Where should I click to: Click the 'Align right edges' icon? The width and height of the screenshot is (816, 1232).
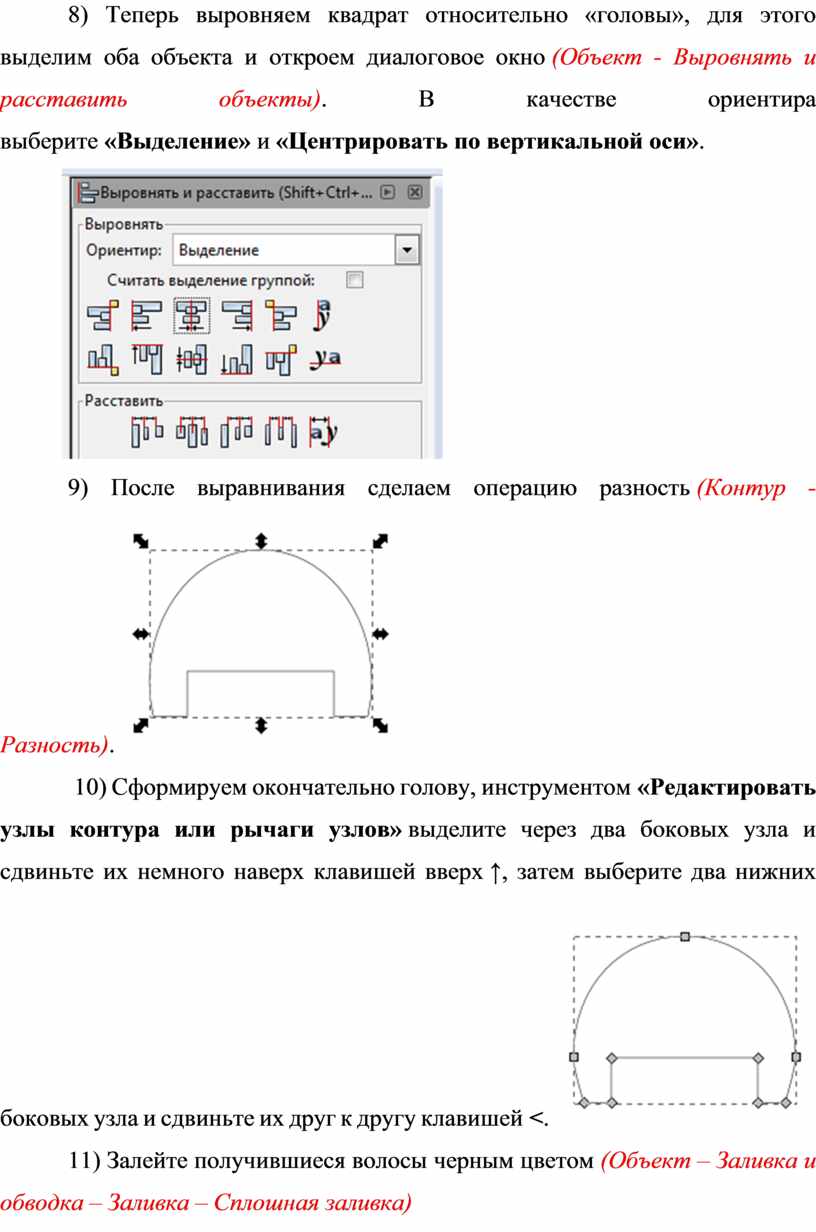coord(237,316)
